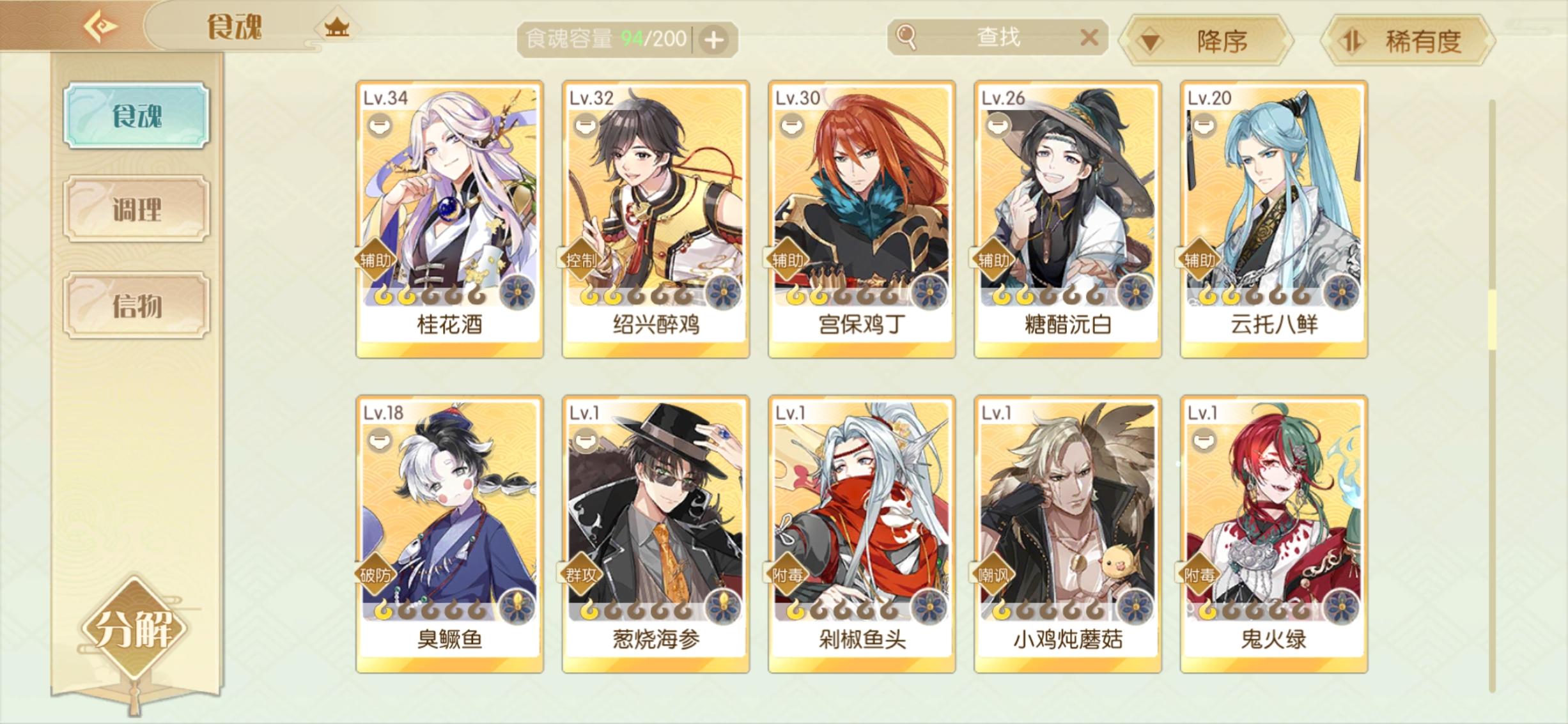Toggle the bowl marker on 绍兴醉鸡 card
This screenshot has width=1568, height=724.
click(586, 127)
